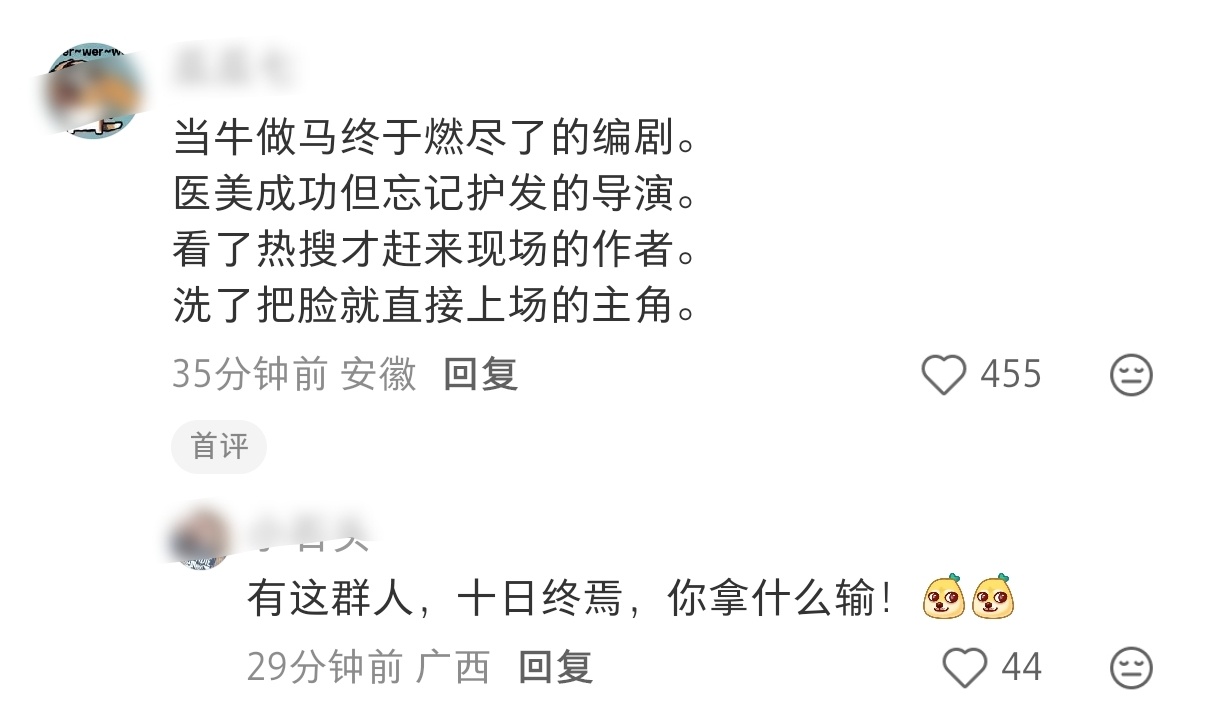1220x720 pixels.
Task: Select the comment line about 编剧
Action: [x=434, y=139]
